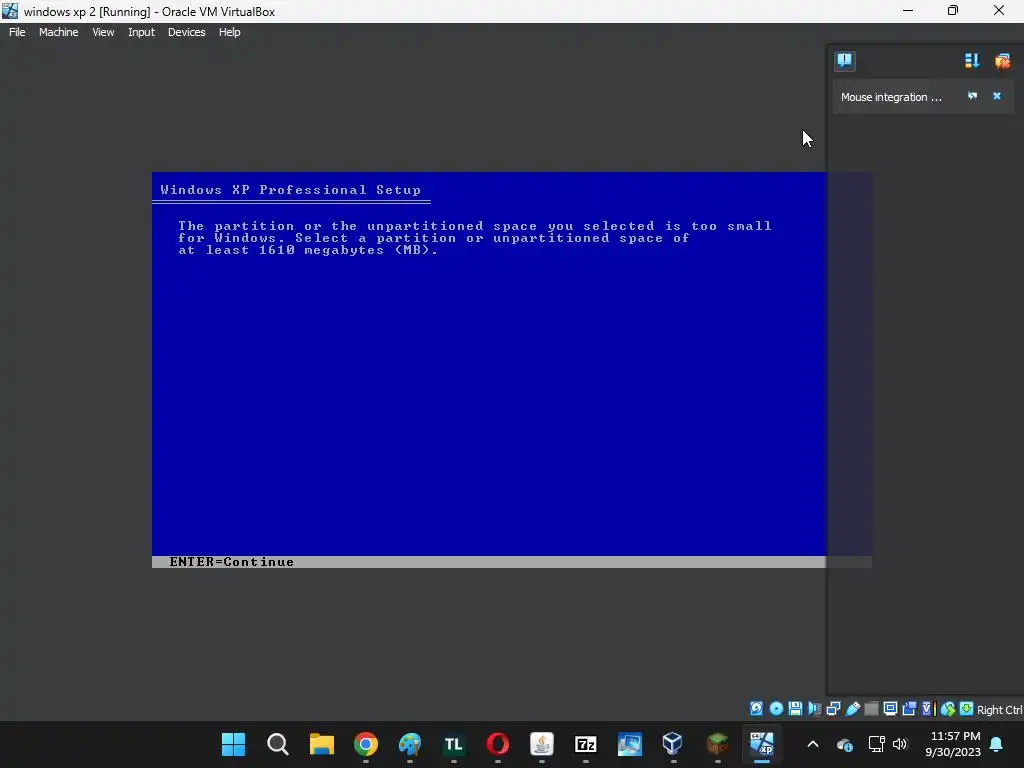Click the delete finished notifications icon
The height and width of the screenshot is (768, 1024).
coord(1002,61)
